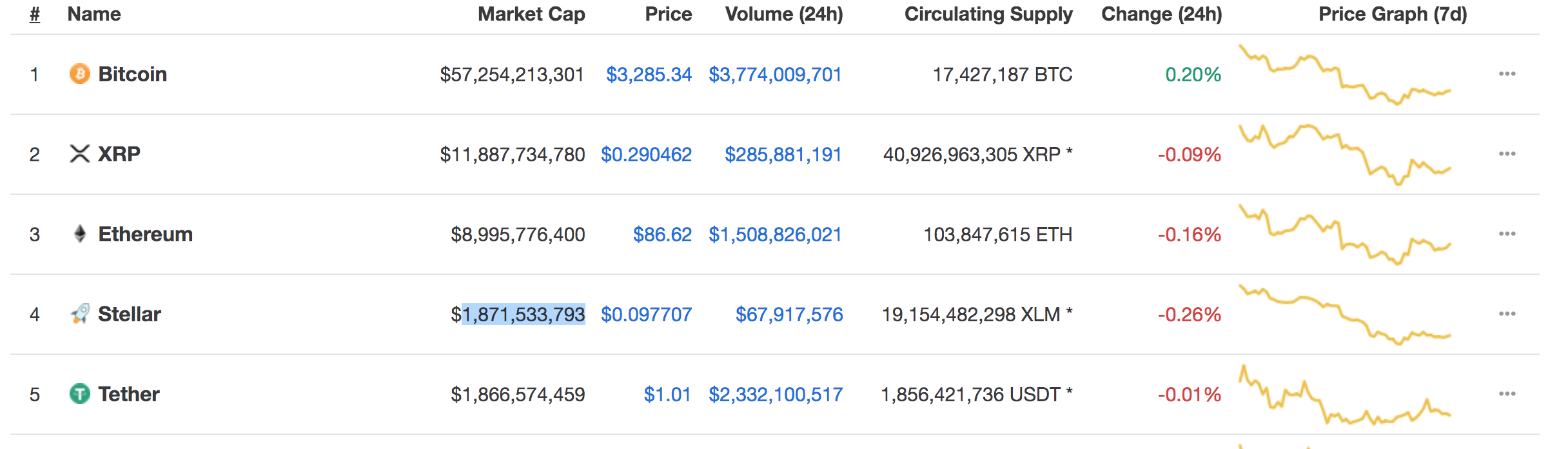Open the three-dot menu for XRP
This screenshot has width=1568, height=449.
pyautogui.click(x=1507, y=154)
